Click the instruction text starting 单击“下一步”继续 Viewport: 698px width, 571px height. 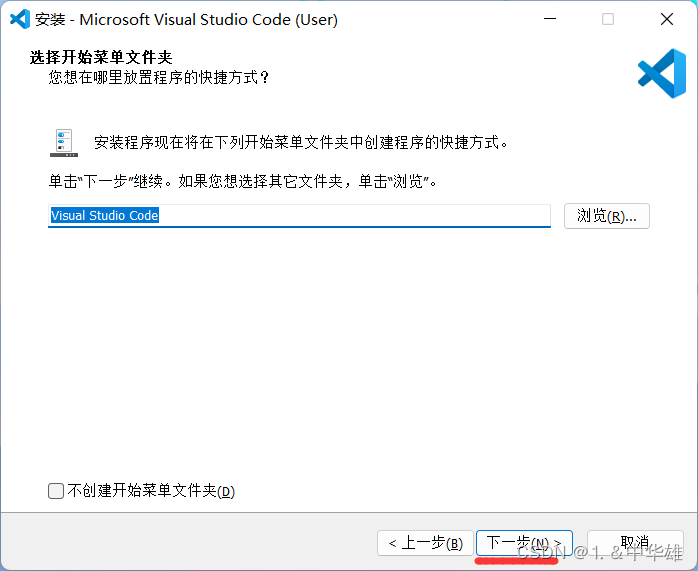click(x=243, y=181)
